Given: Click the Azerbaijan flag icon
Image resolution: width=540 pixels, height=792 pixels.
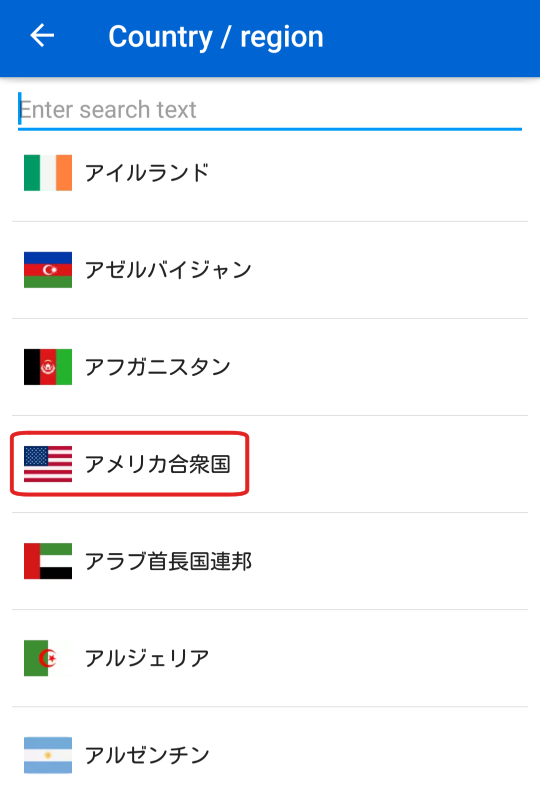Looking at the screenshot, I should pos(48,270).
